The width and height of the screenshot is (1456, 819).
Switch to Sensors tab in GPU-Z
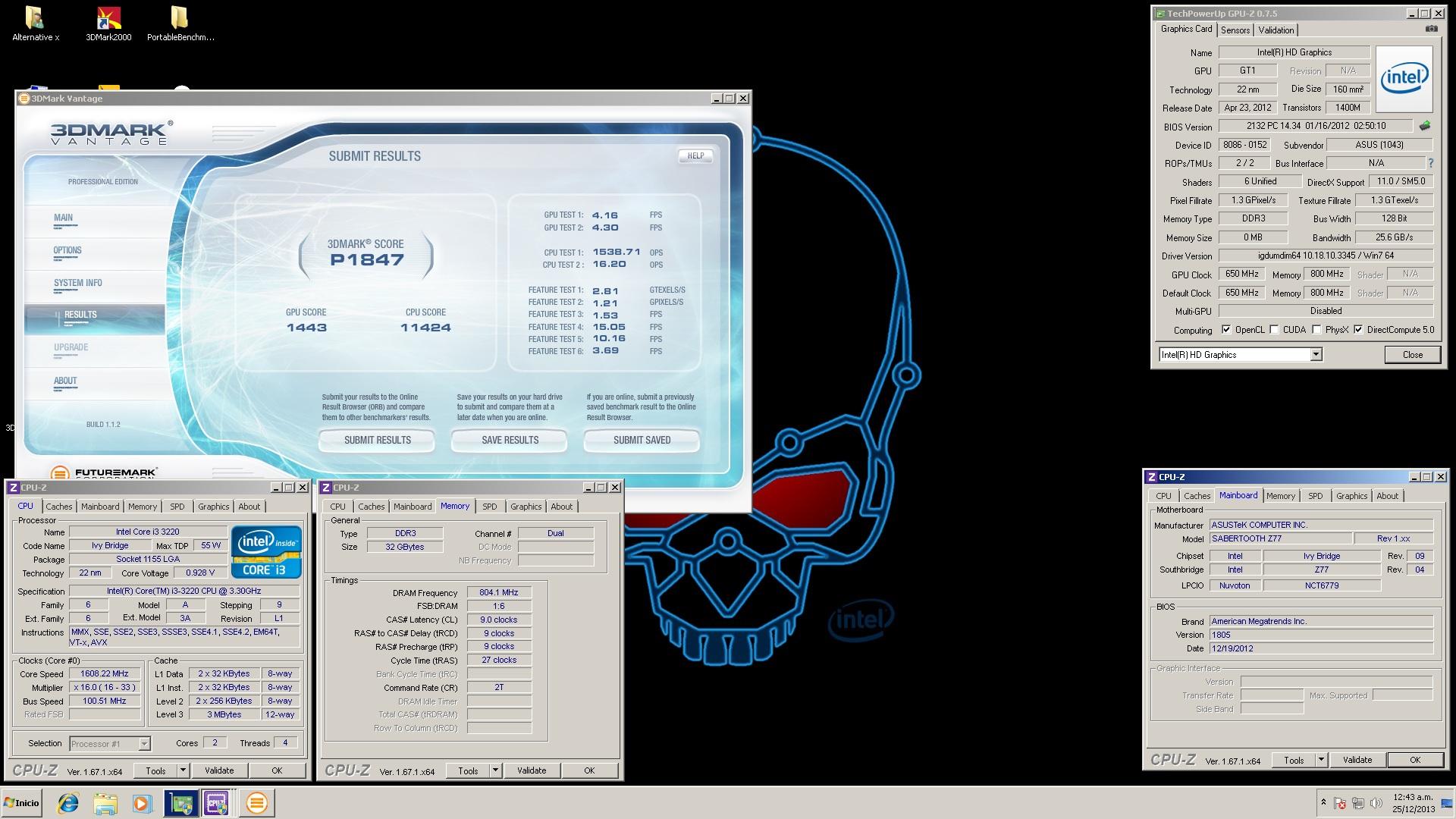coord(1235,30)
